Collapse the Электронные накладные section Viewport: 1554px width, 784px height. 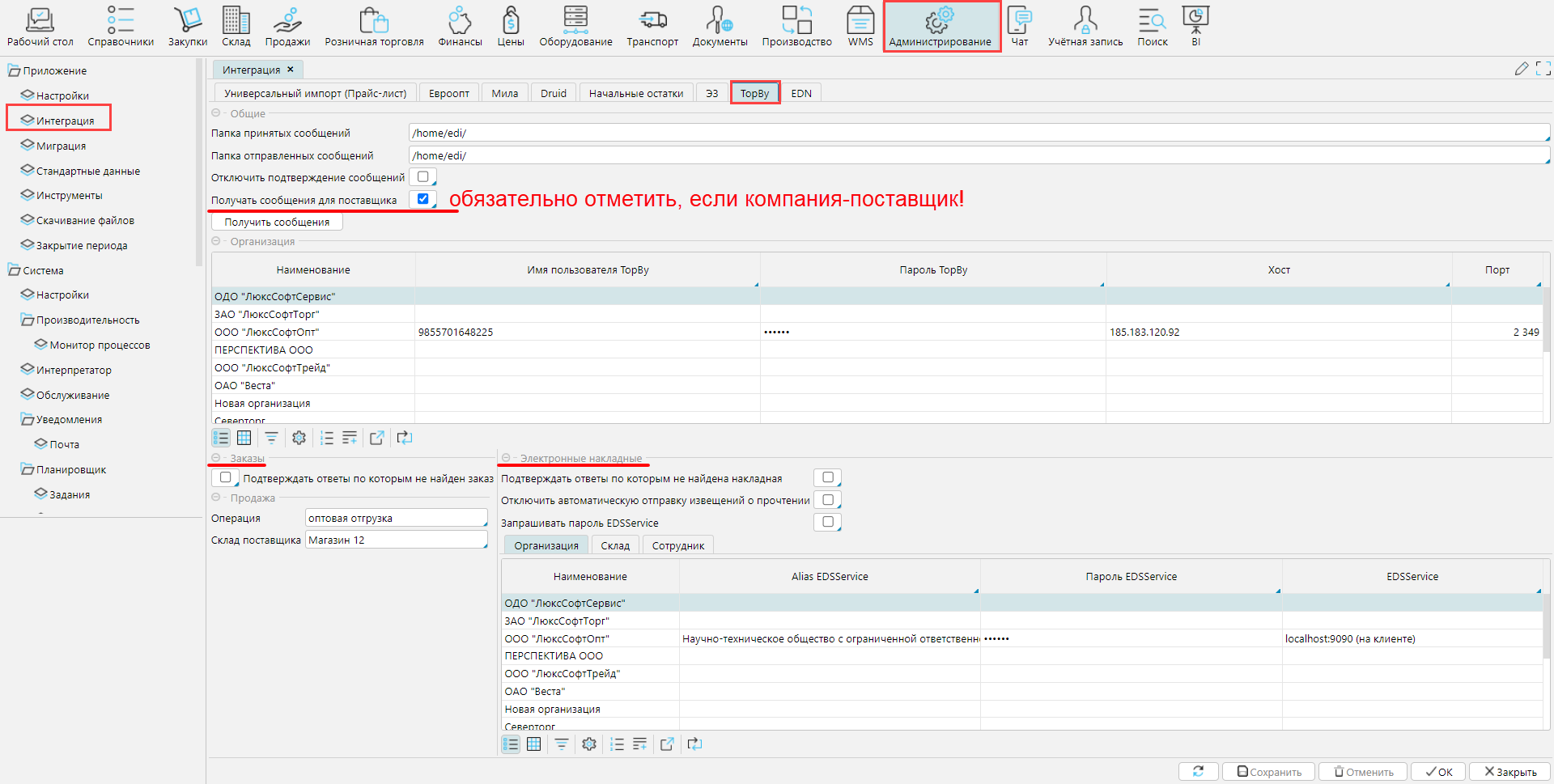point(506,459)
